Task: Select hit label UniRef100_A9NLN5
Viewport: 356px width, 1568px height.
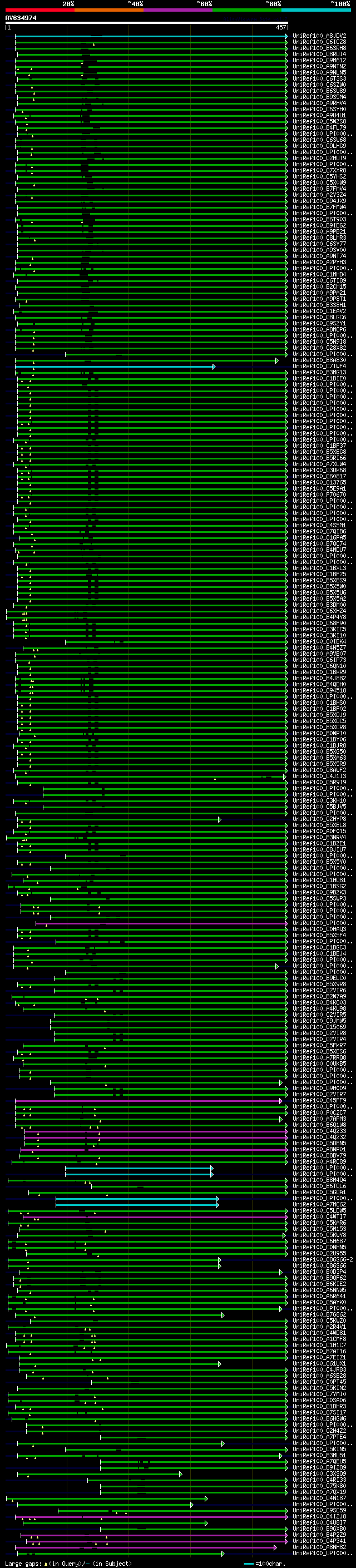Action: click(x=319, y=72)
